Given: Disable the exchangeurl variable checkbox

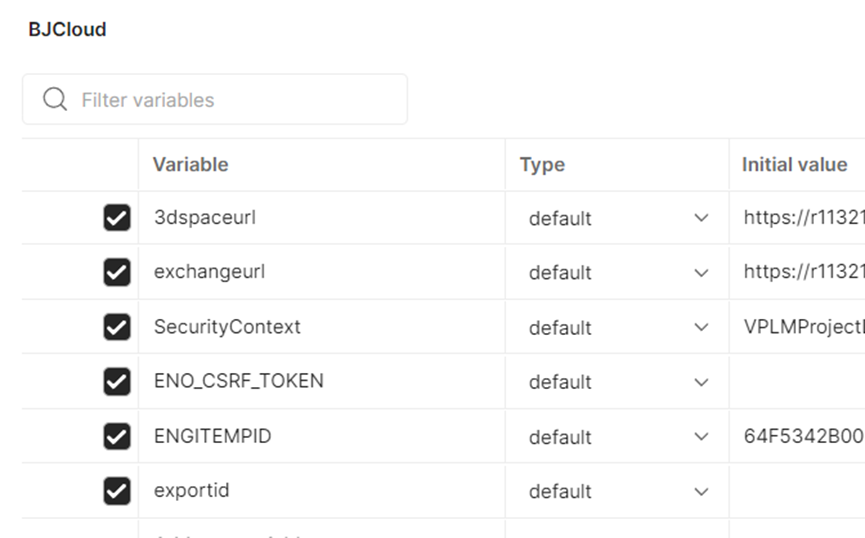Looking at the screenshot, I should 117,272.
